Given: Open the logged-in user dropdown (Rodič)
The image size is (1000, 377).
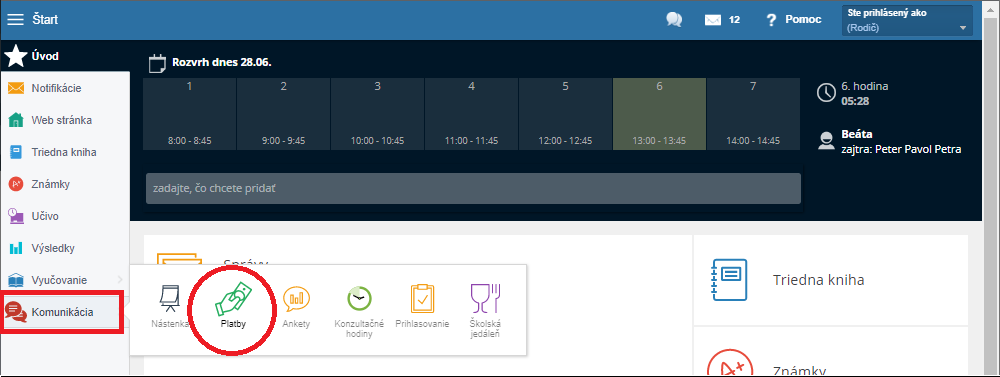Looking at the screenshot, I should pyautogui.click(x=907, y=21).
